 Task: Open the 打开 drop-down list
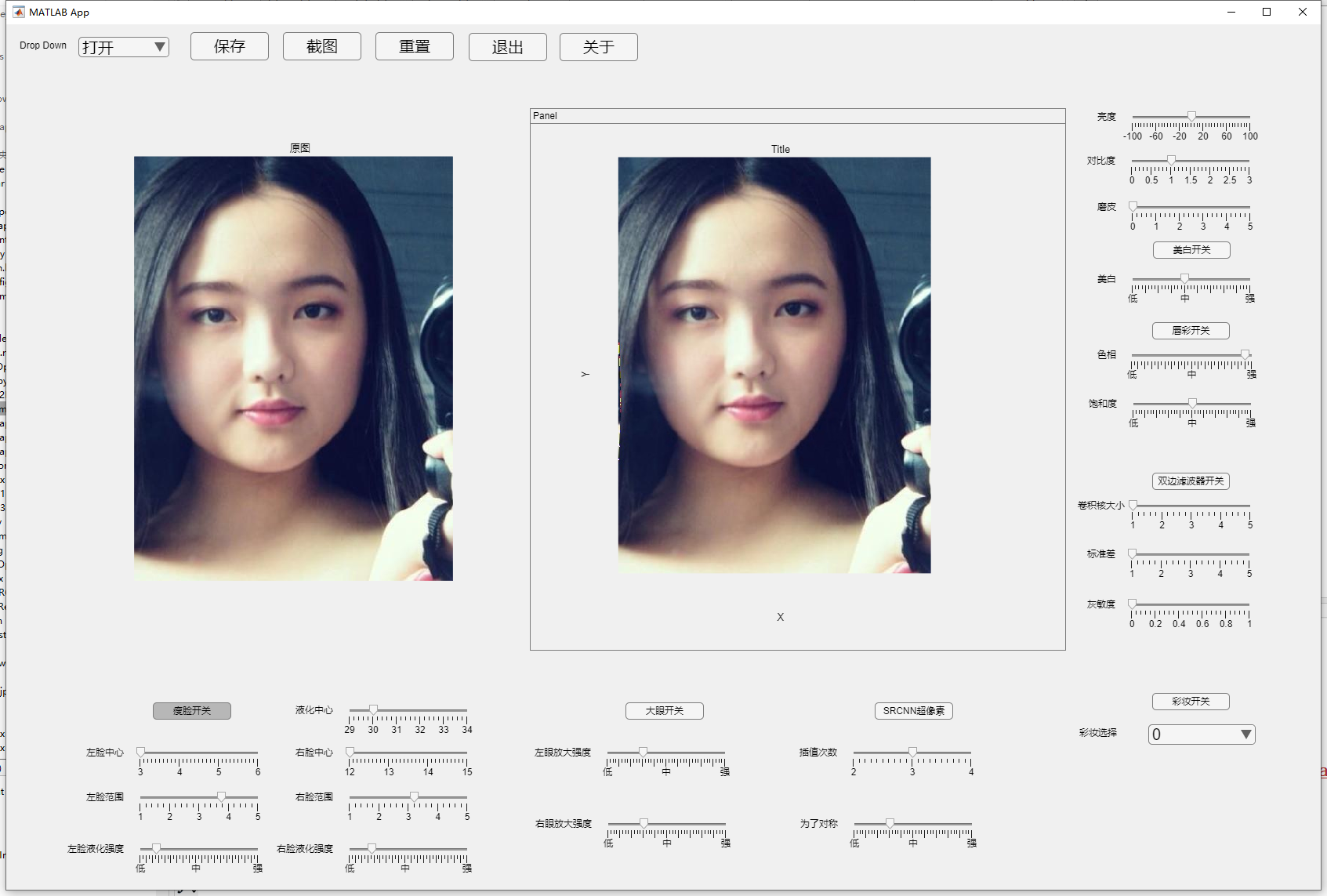click(x=124, y=47)
